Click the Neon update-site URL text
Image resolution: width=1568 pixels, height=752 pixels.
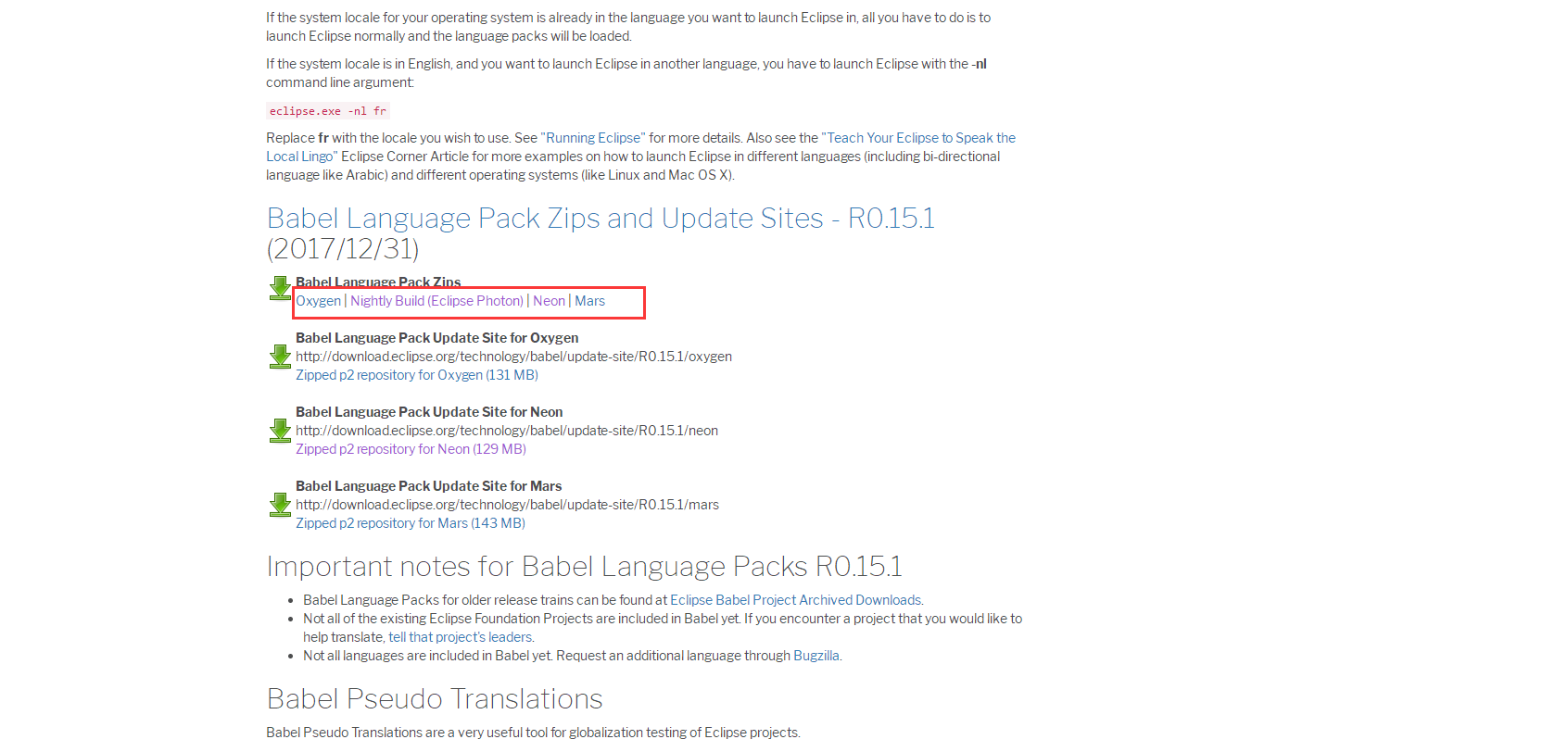coord(507,431)
